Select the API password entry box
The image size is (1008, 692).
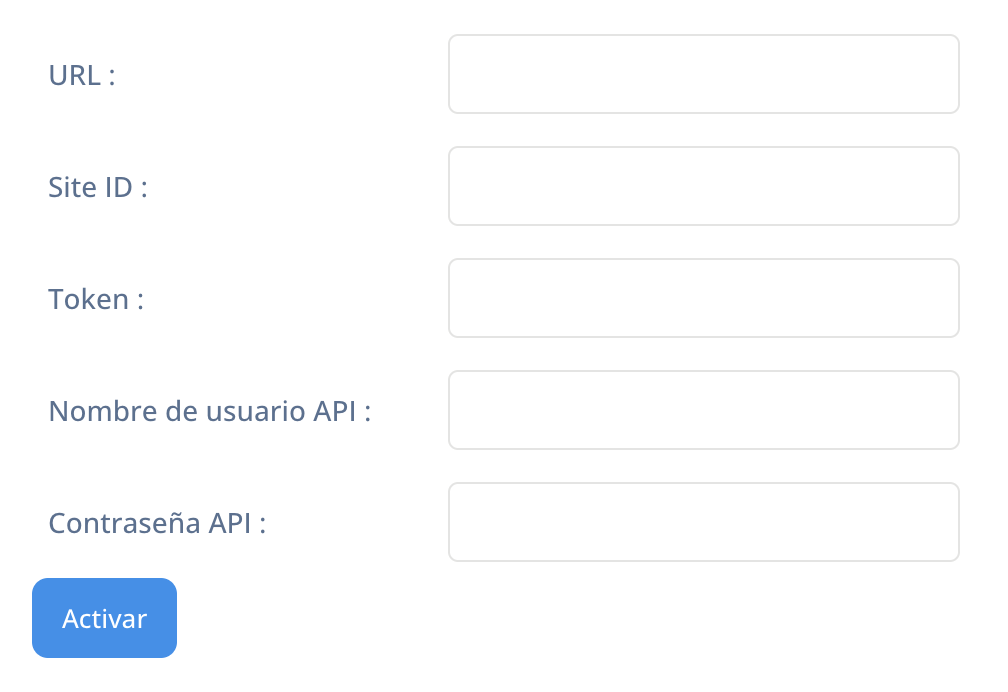coord(704,522)
